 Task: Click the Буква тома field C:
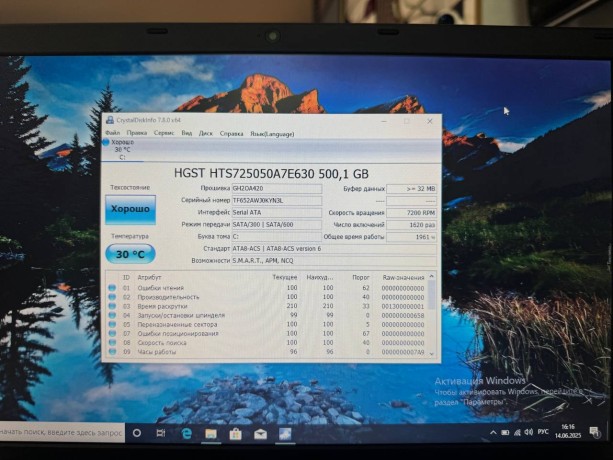277,237
